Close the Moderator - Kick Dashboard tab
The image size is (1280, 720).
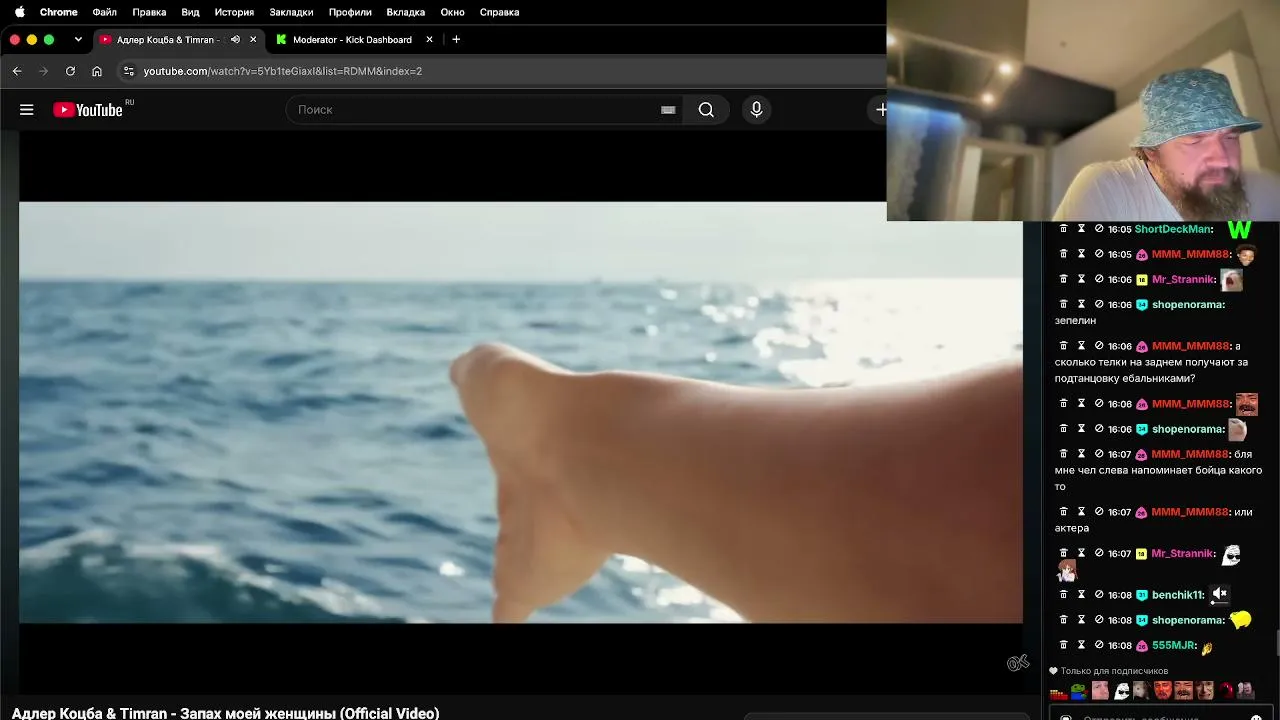[x=429, y=39]
